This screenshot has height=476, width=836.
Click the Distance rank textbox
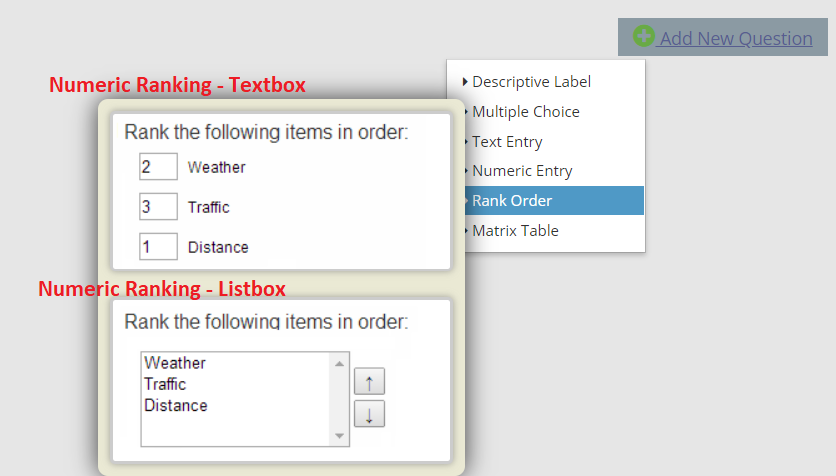(x=158, y=247)
